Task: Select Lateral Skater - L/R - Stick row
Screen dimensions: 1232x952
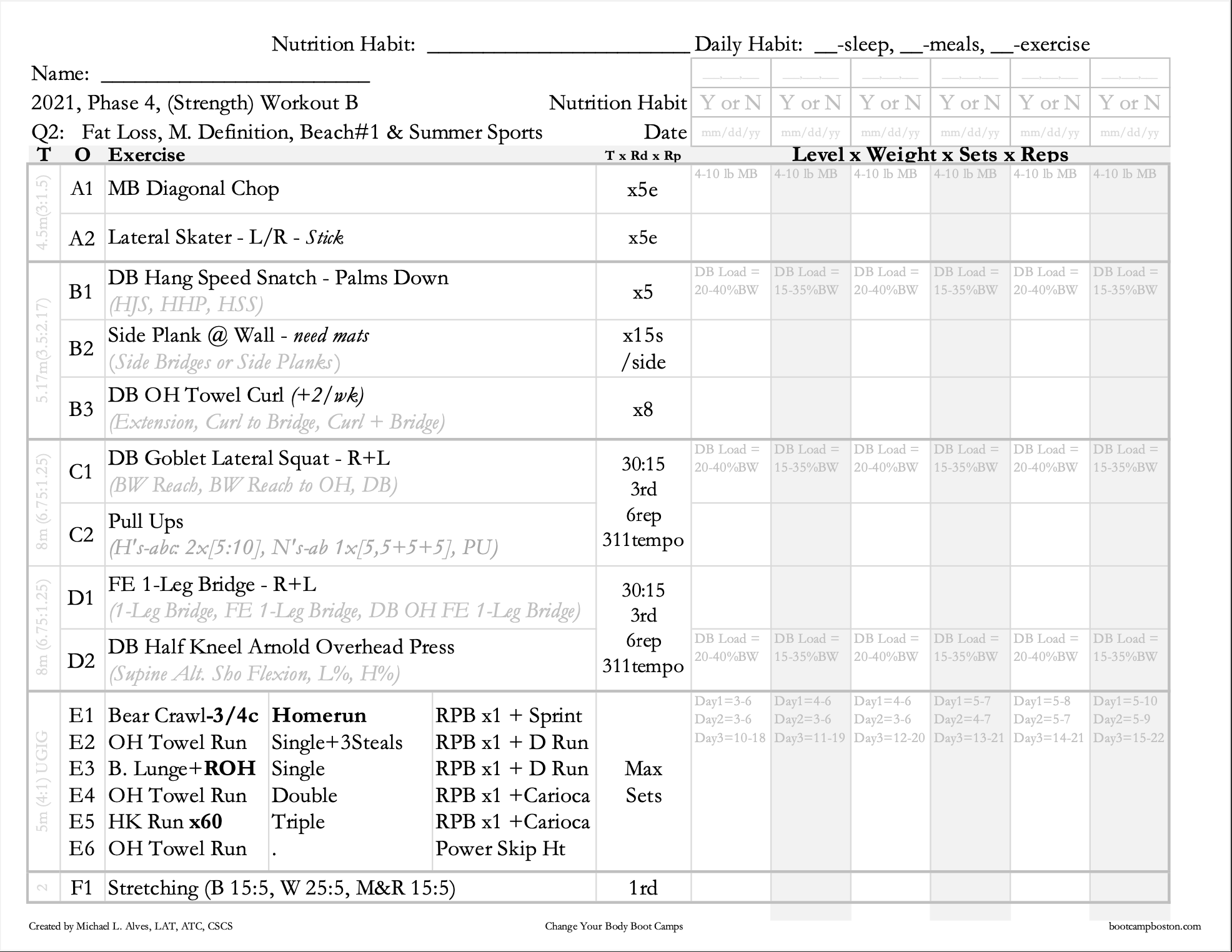Action: click(x=226, y=237)
